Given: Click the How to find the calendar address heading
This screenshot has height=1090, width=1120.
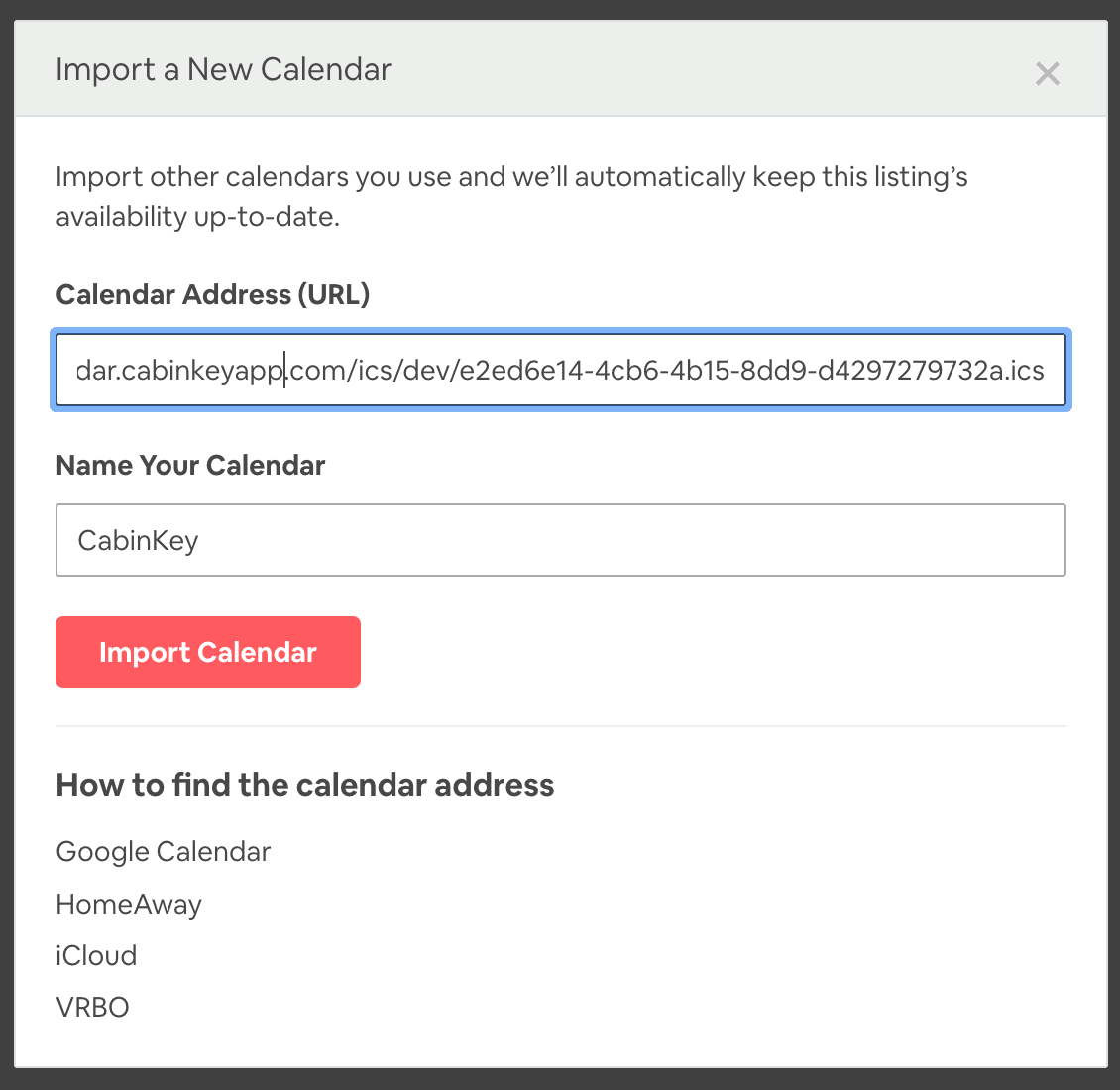Looking at the screenshot, I should pyautogui.click(x=305, y=785).
